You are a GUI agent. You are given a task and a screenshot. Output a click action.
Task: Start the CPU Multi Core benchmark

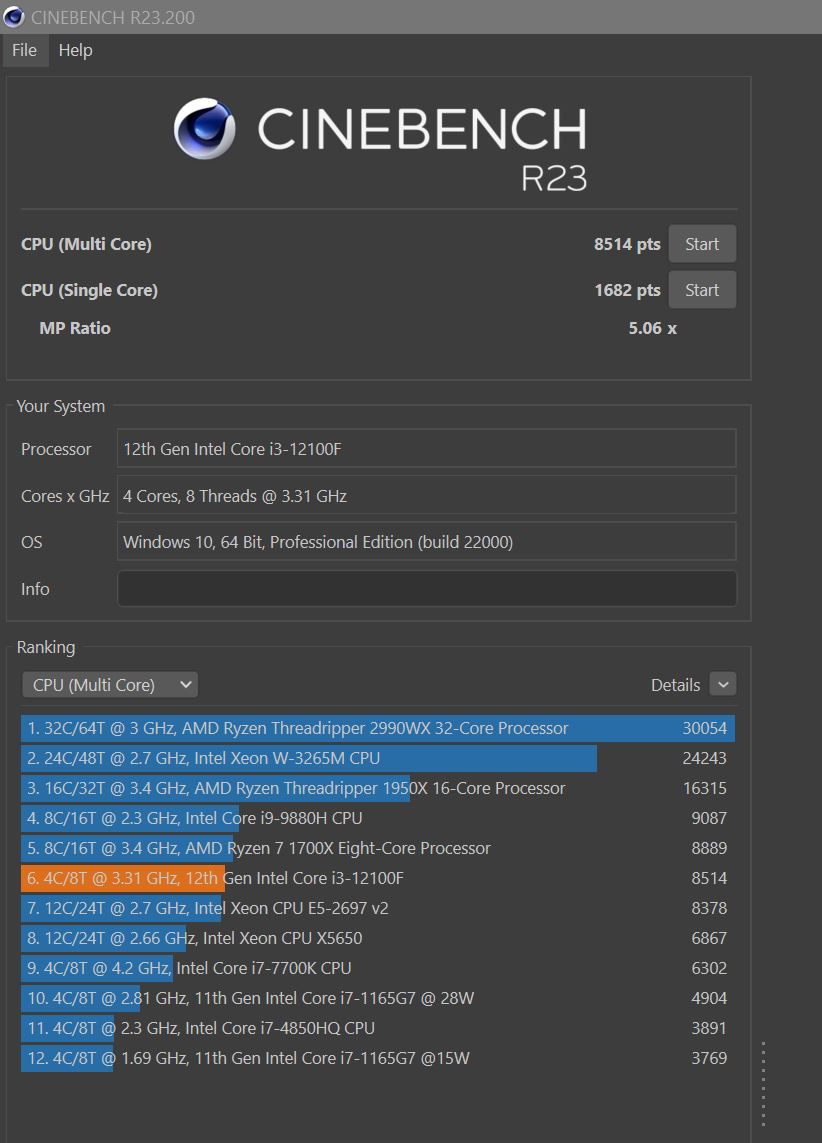[x=701, y=244]
